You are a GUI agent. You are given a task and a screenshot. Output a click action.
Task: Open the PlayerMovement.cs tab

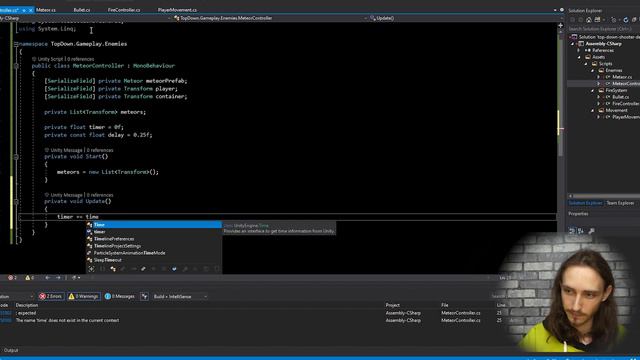pos(177,10)
